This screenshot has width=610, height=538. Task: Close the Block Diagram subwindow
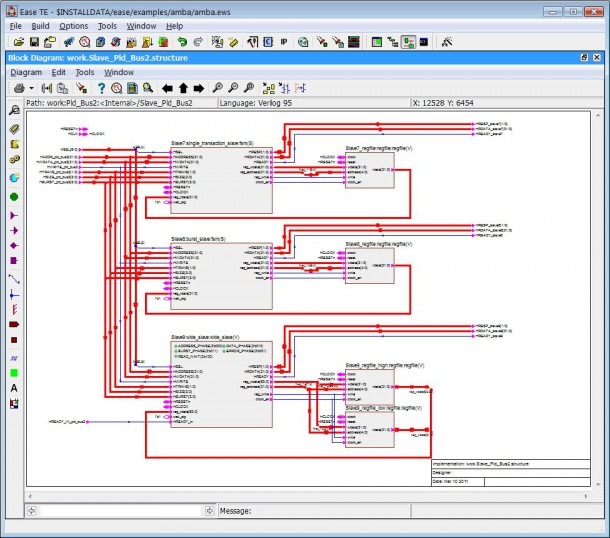[x=597, y=58]
